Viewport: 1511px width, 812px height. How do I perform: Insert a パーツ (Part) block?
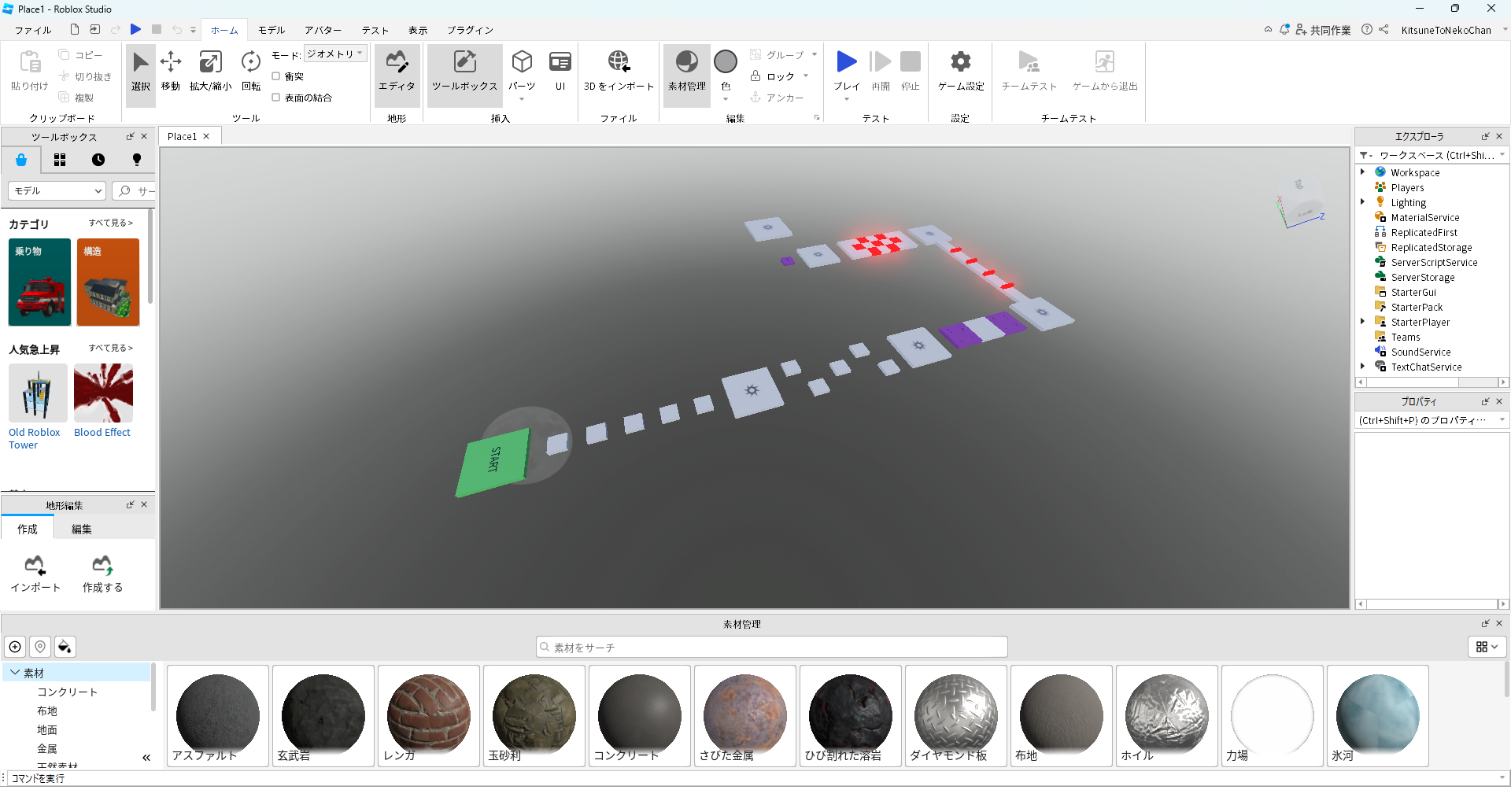(522, 71)
